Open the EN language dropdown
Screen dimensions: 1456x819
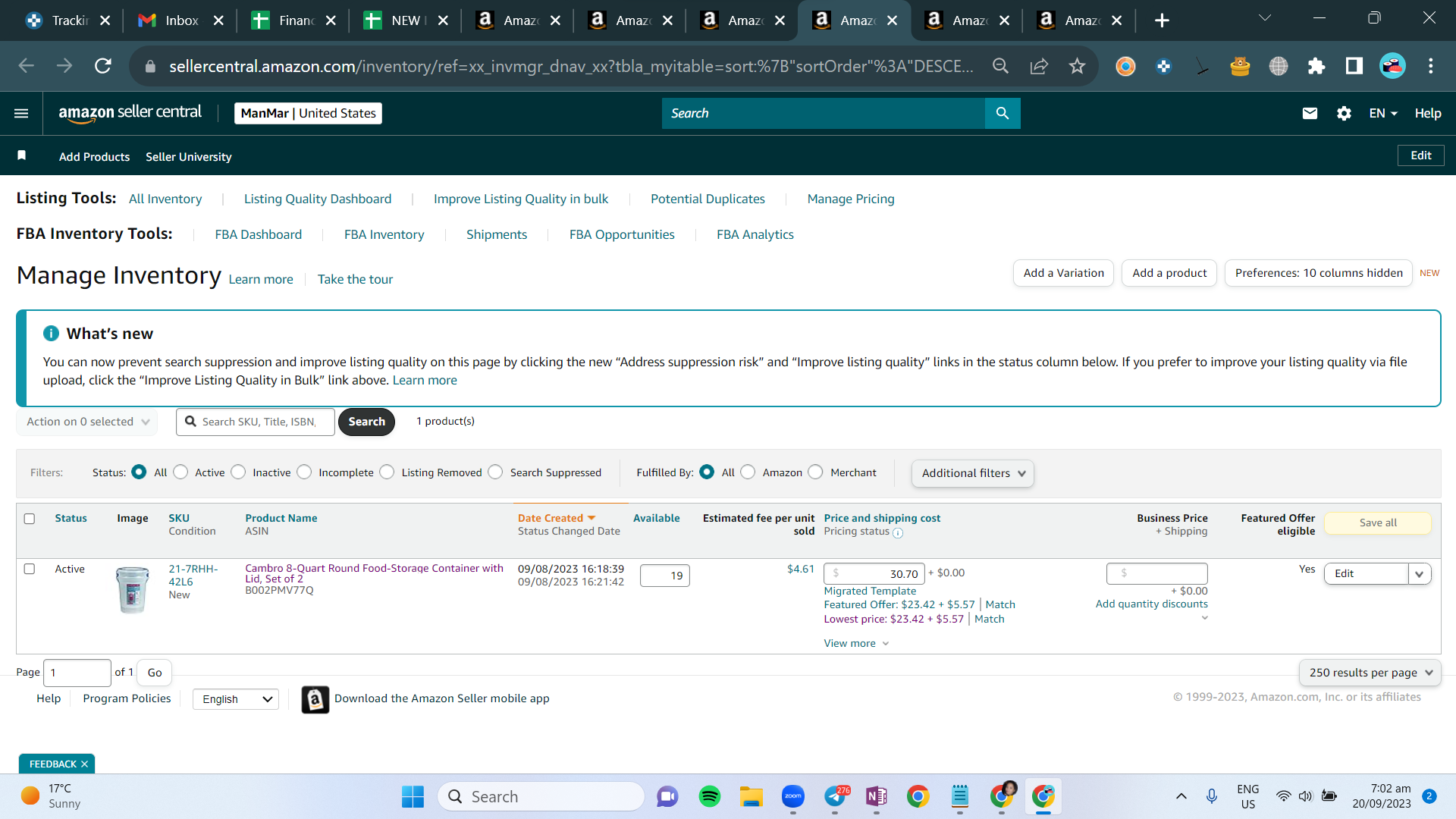[1383, 113]
